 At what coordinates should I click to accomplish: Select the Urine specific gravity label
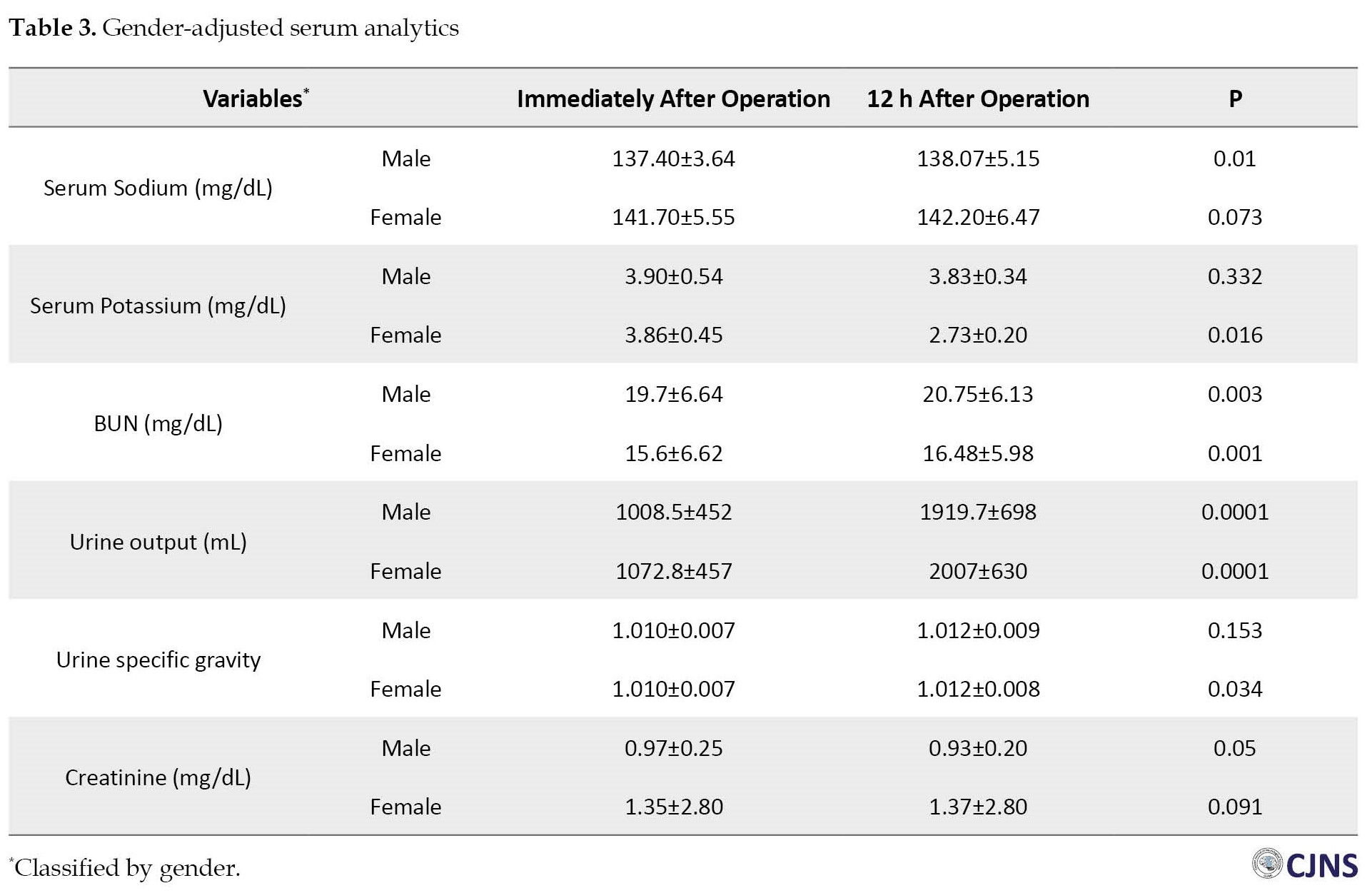coord(158,660)
